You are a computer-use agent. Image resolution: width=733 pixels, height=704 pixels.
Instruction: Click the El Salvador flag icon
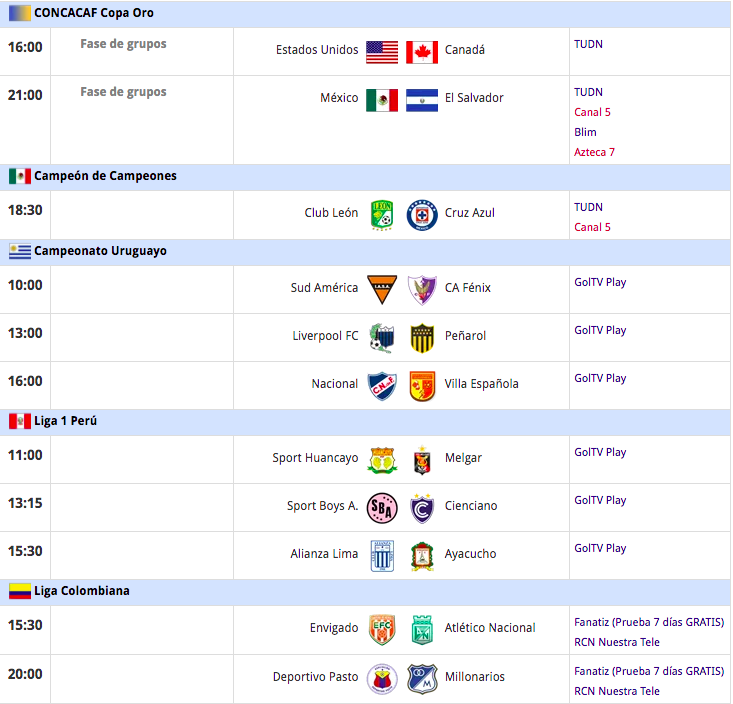pos(422,100)
